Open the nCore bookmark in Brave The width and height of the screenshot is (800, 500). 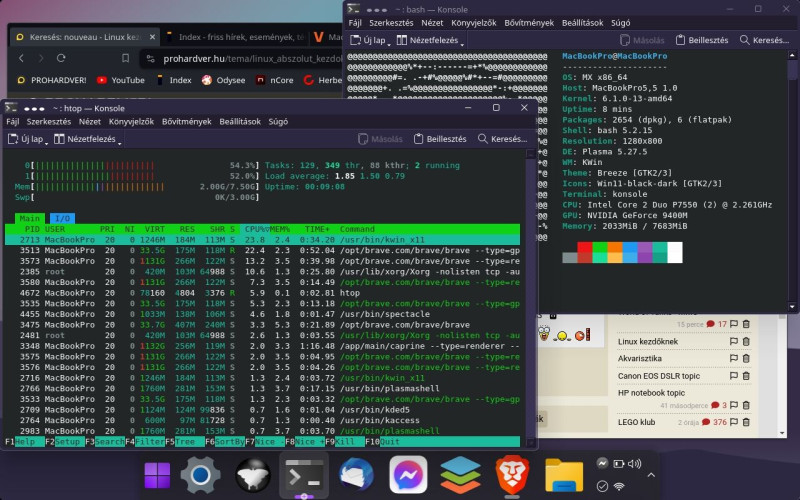[274, 80]
